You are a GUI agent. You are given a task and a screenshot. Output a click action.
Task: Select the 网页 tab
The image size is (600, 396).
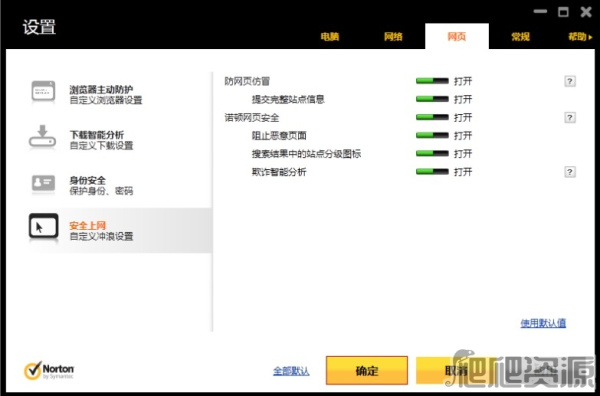click(457, 36)
